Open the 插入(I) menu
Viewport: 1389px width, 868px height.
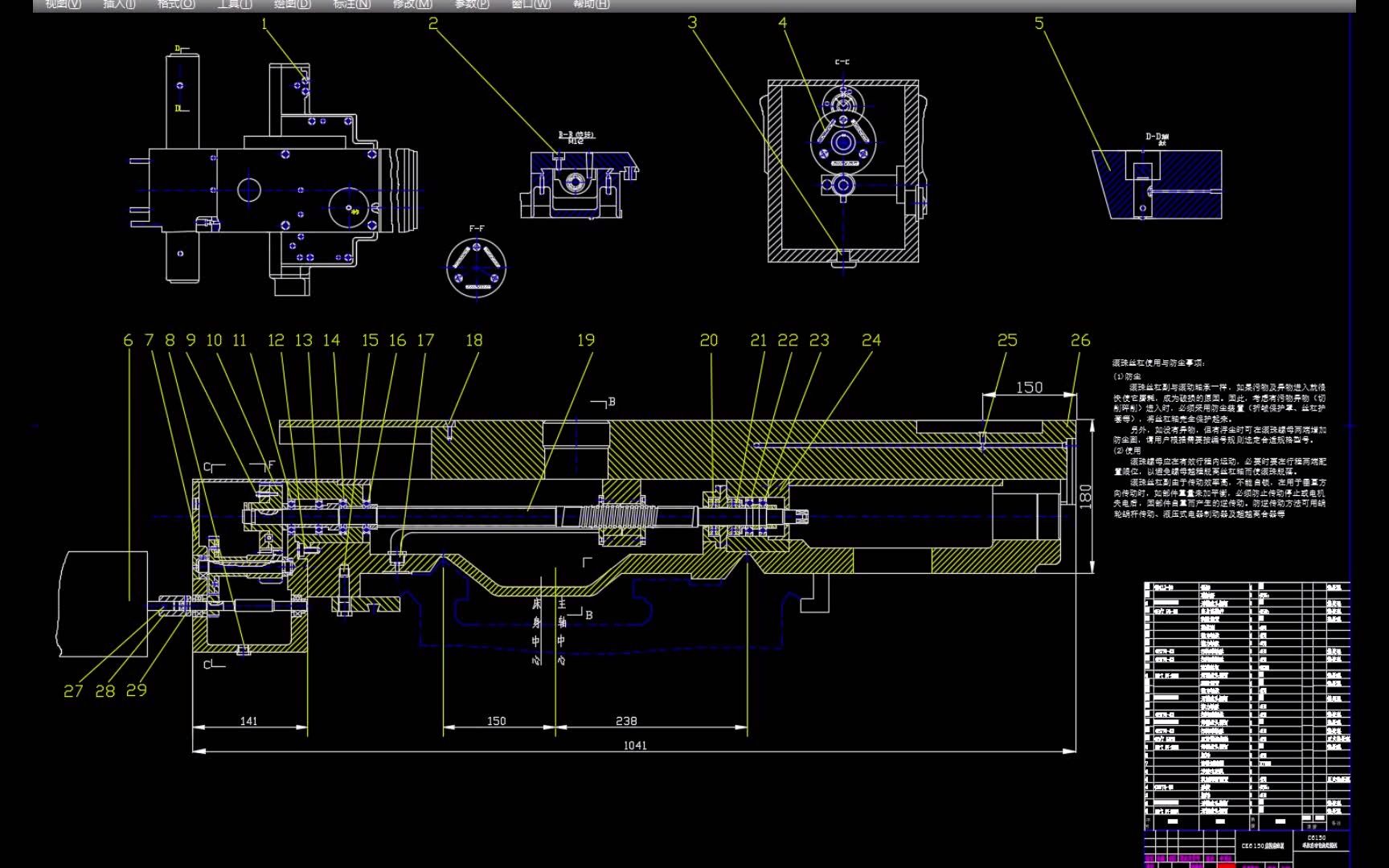[120, 4]
